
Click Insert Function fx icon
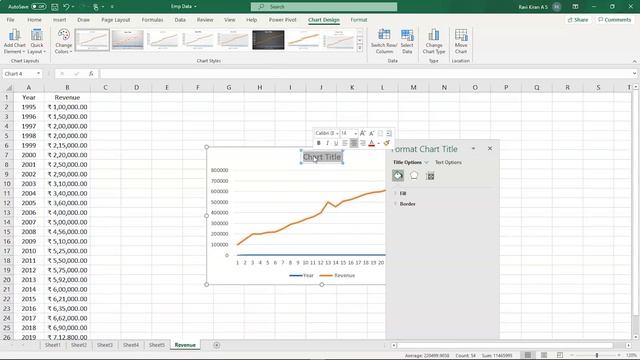click(91, 74)
